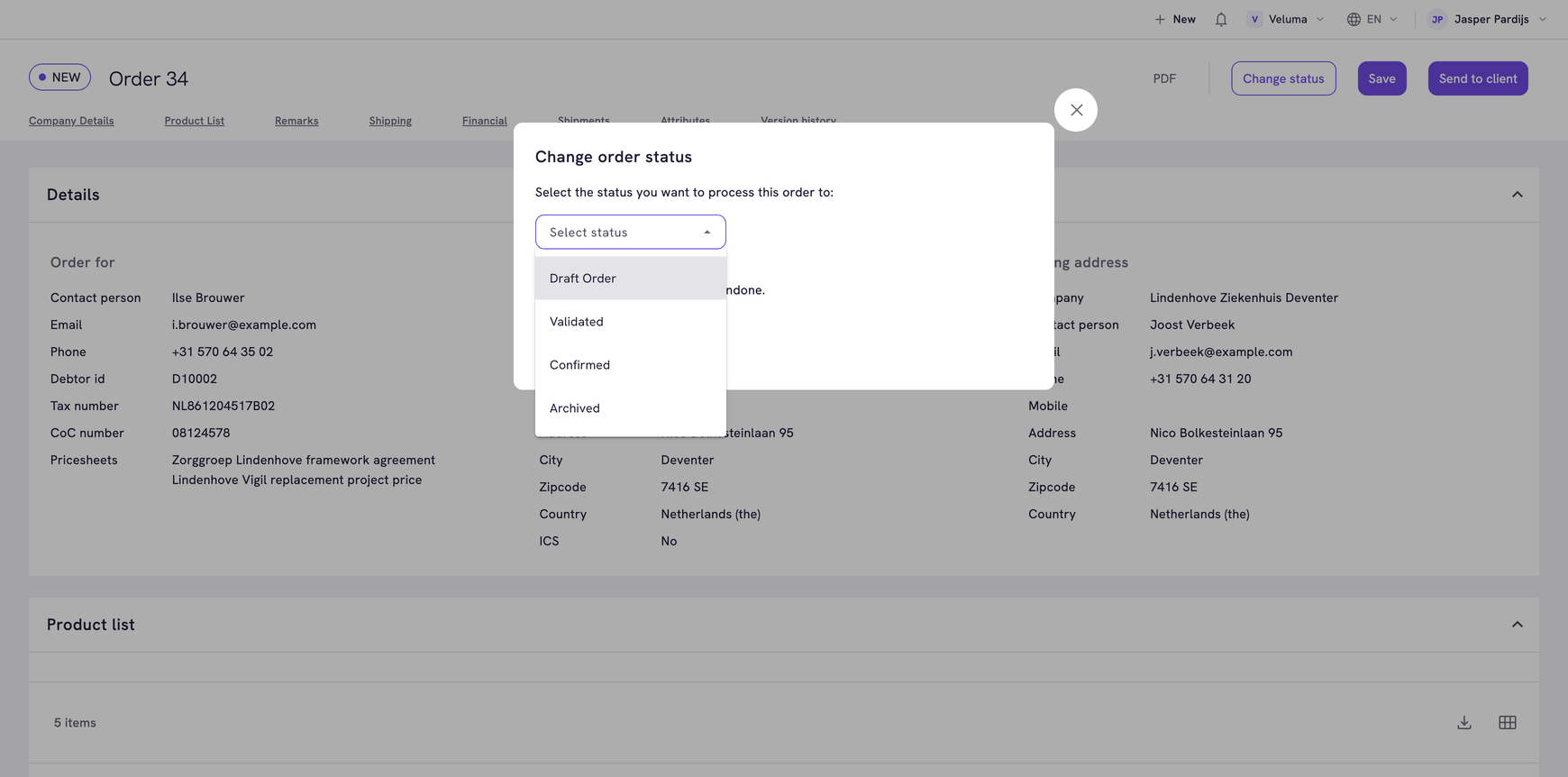Screen dimensions: 1568x777
Task: Click the 5 items count
Action: click(75, 723)
